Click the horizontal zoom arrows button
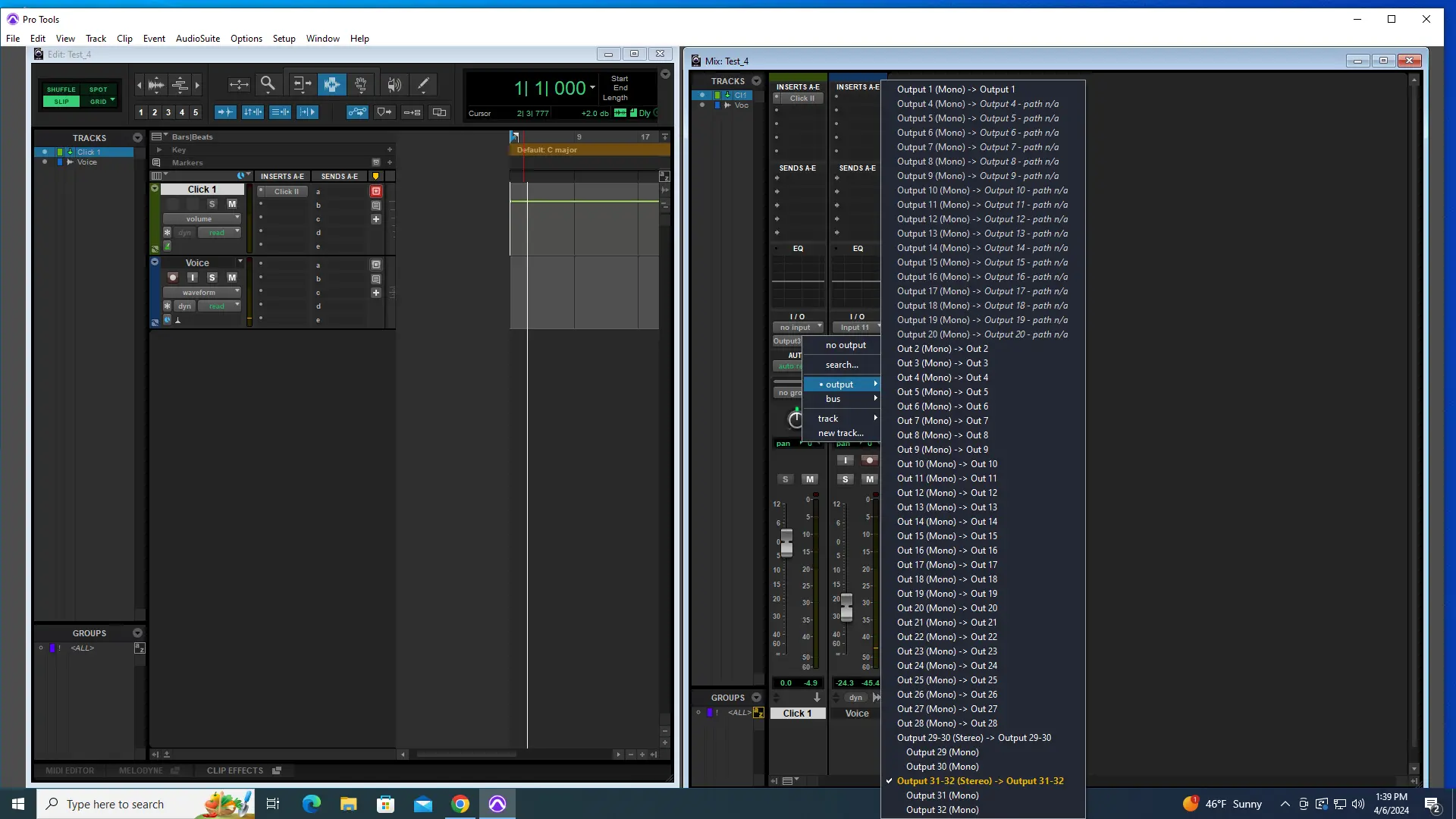The height and width of the screenshot is (819, 1456). (239, 84)
